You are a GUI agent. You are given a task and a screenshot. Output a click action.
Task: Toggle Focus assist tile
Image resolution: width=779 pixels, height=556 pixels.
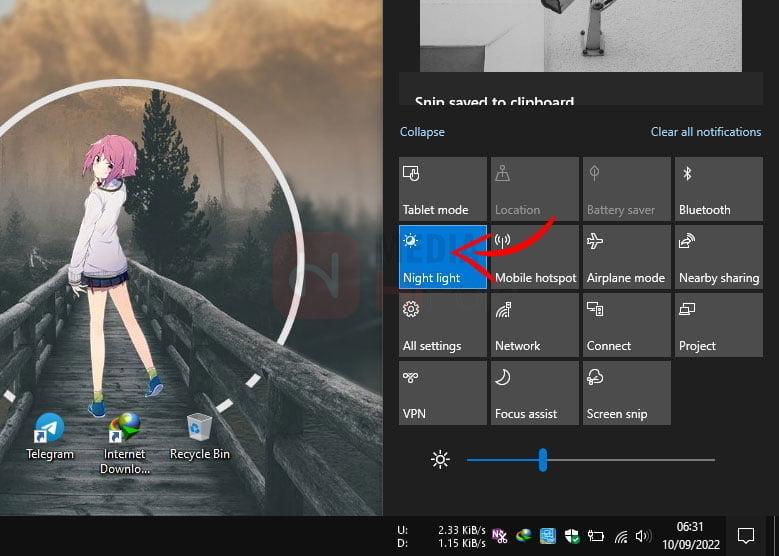pos(535,393)
